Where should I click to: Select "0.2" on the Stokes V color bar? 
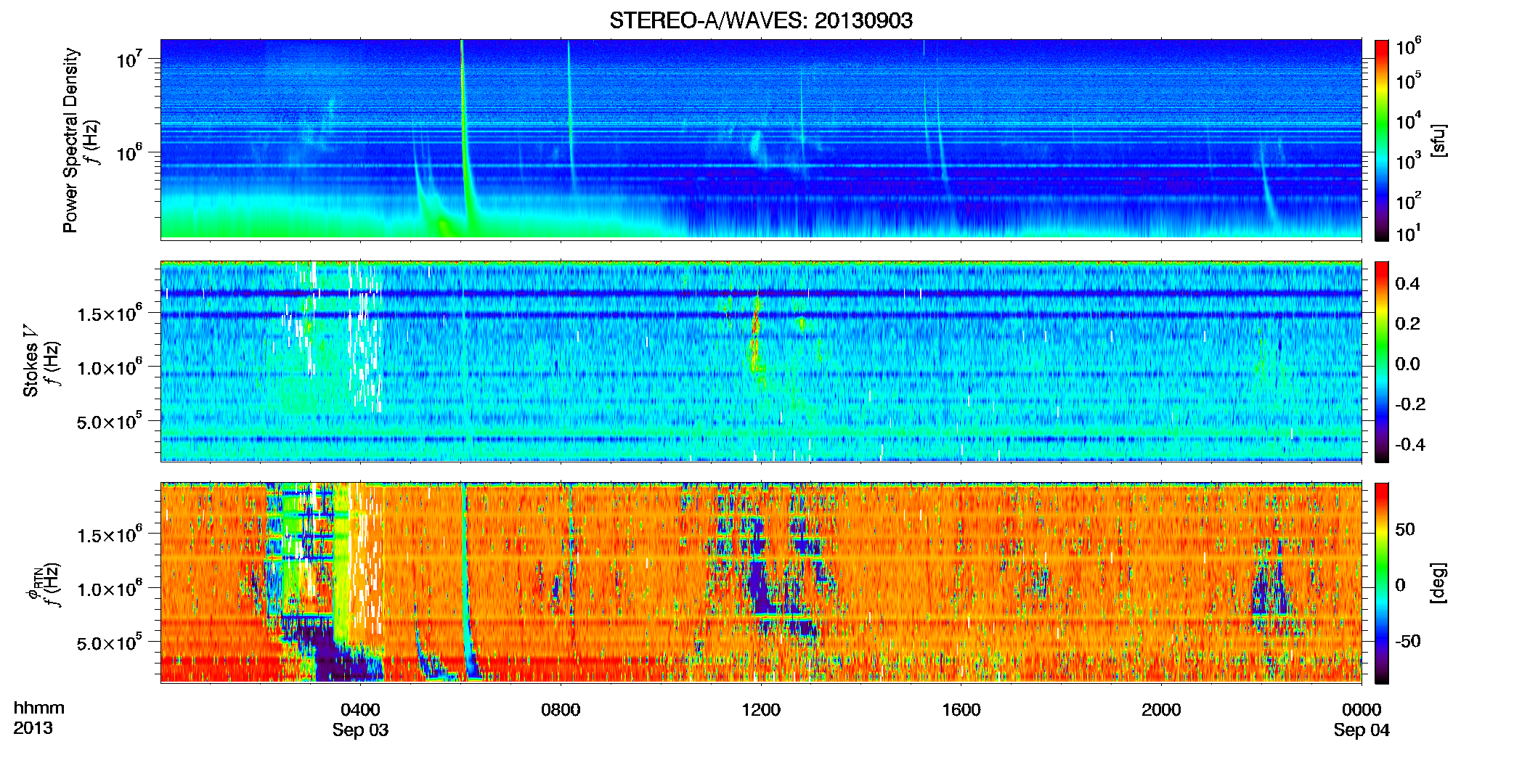pyautogui.click(x=1407, y=324)
